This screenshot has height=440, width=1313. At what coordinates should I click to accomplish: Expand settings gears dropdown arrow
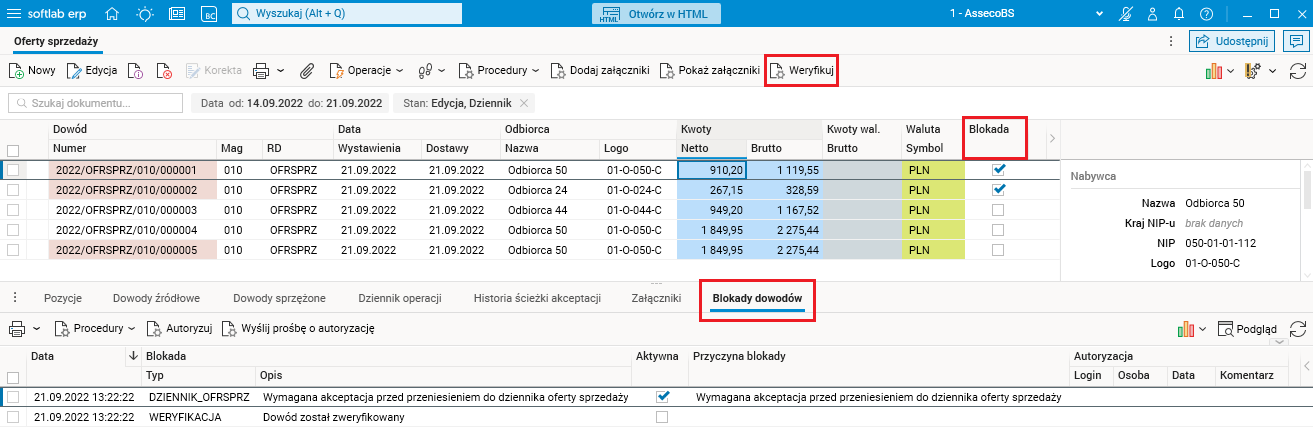click(x=1274, y=71)
